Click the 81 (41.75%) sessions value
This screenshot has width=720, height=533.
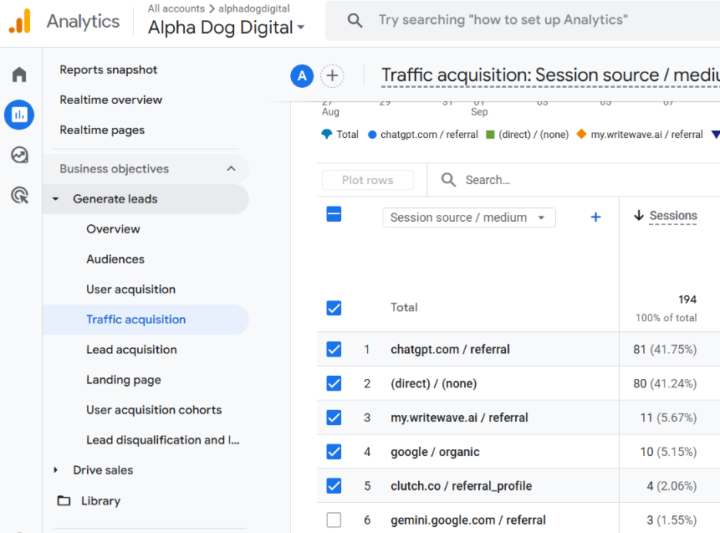(665, 349)
